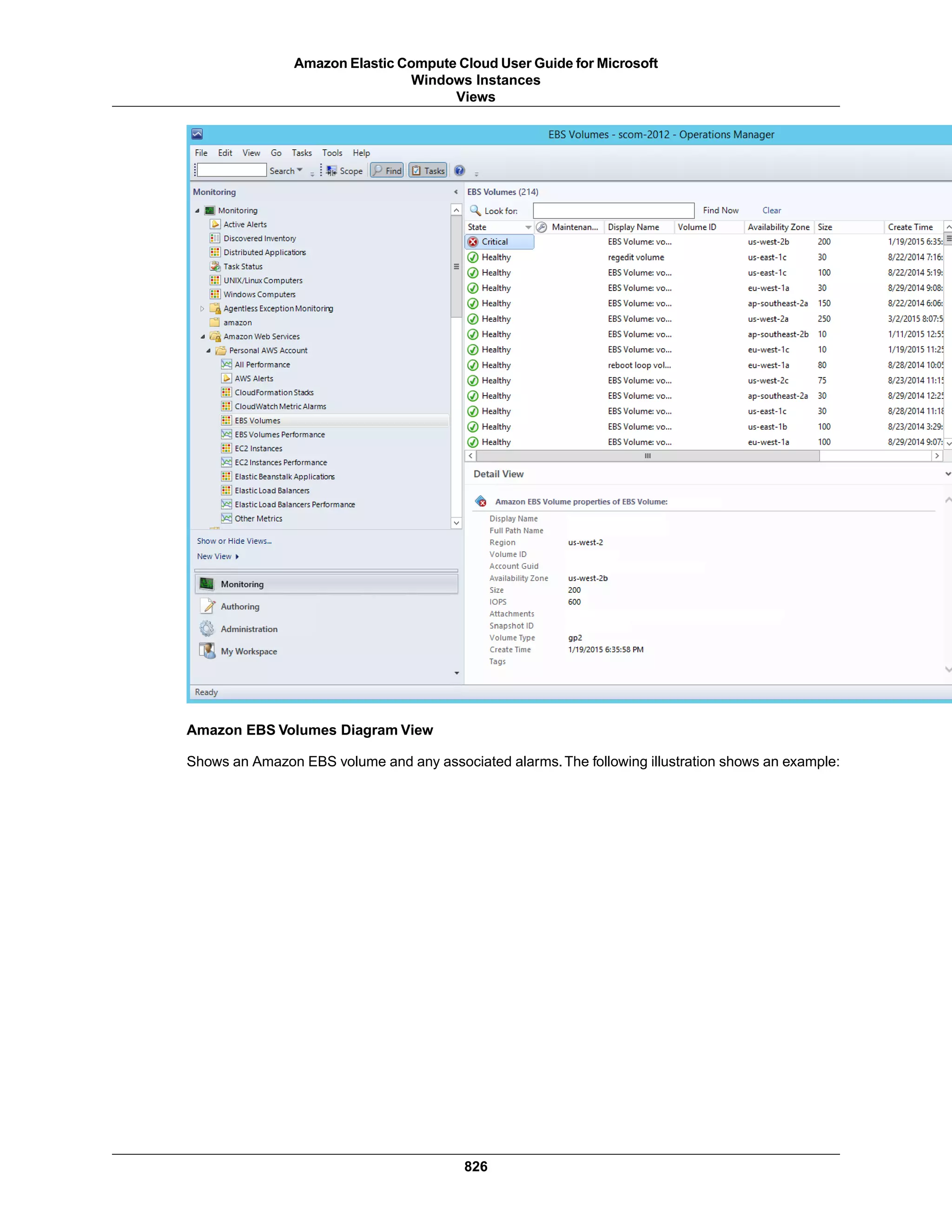Click the Active Alerts view icon
The height and width of the screenshot is (1232, 952).
coord(215,224)
